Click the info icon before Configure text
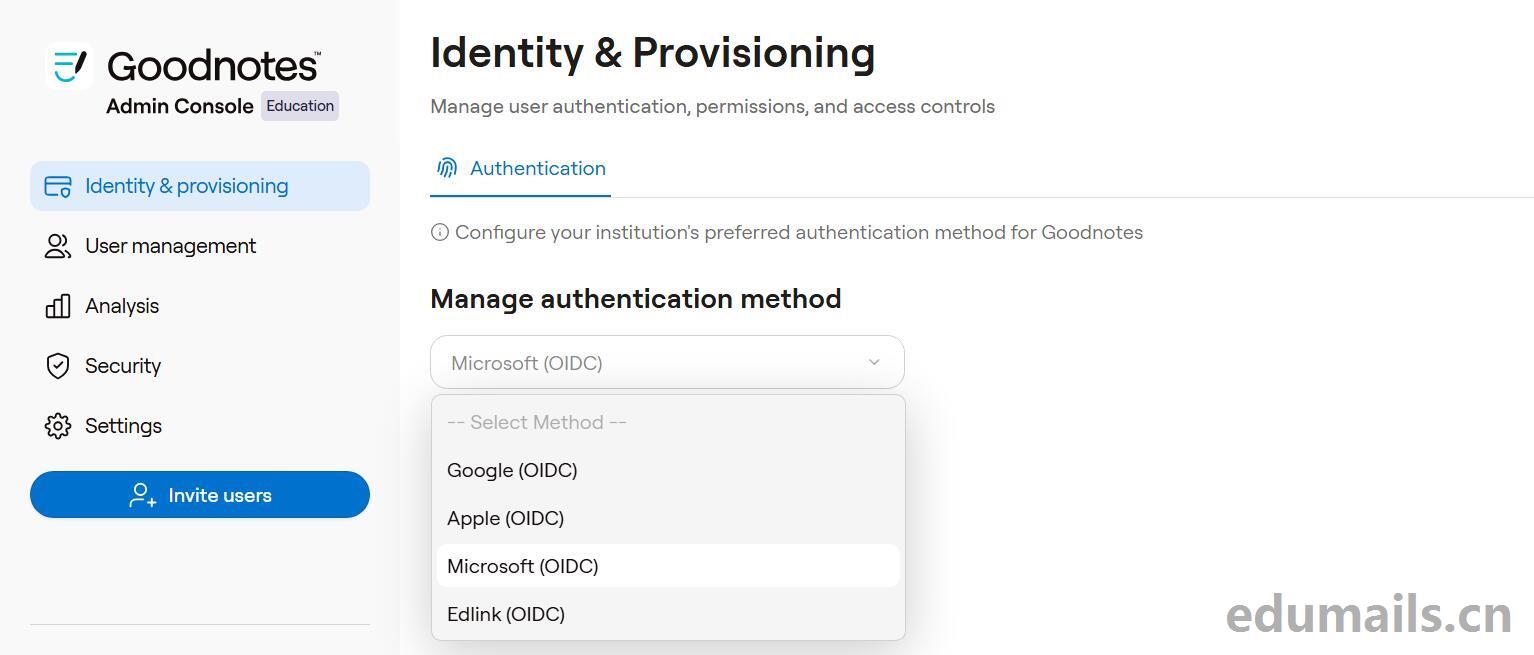Image resolution: width=1534 pixels, height=655 pixels. point(439,233)
